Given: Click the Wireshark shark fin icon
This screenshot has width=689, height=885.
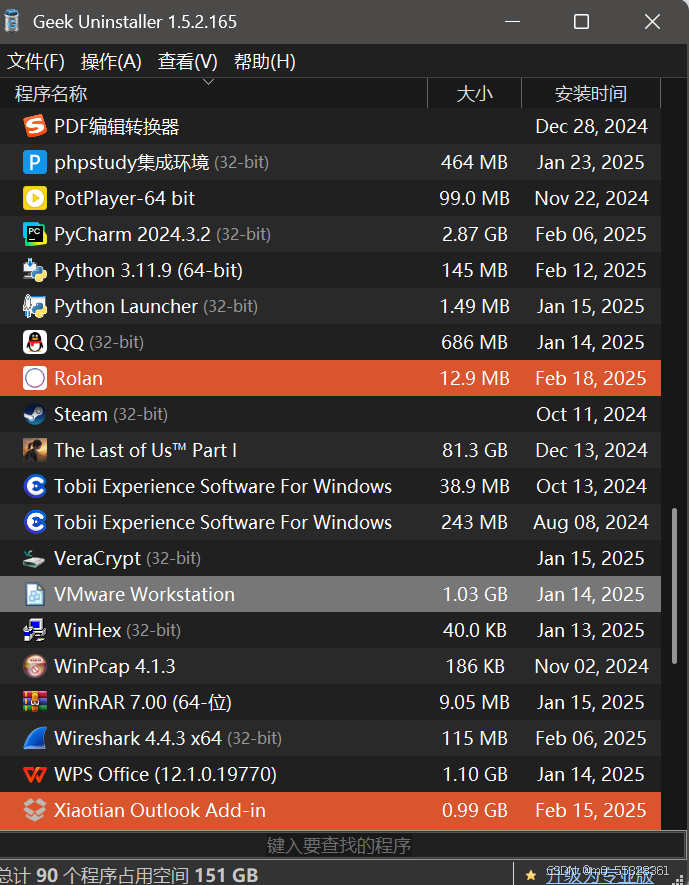Looking at the screenshot, I should 35,738.
